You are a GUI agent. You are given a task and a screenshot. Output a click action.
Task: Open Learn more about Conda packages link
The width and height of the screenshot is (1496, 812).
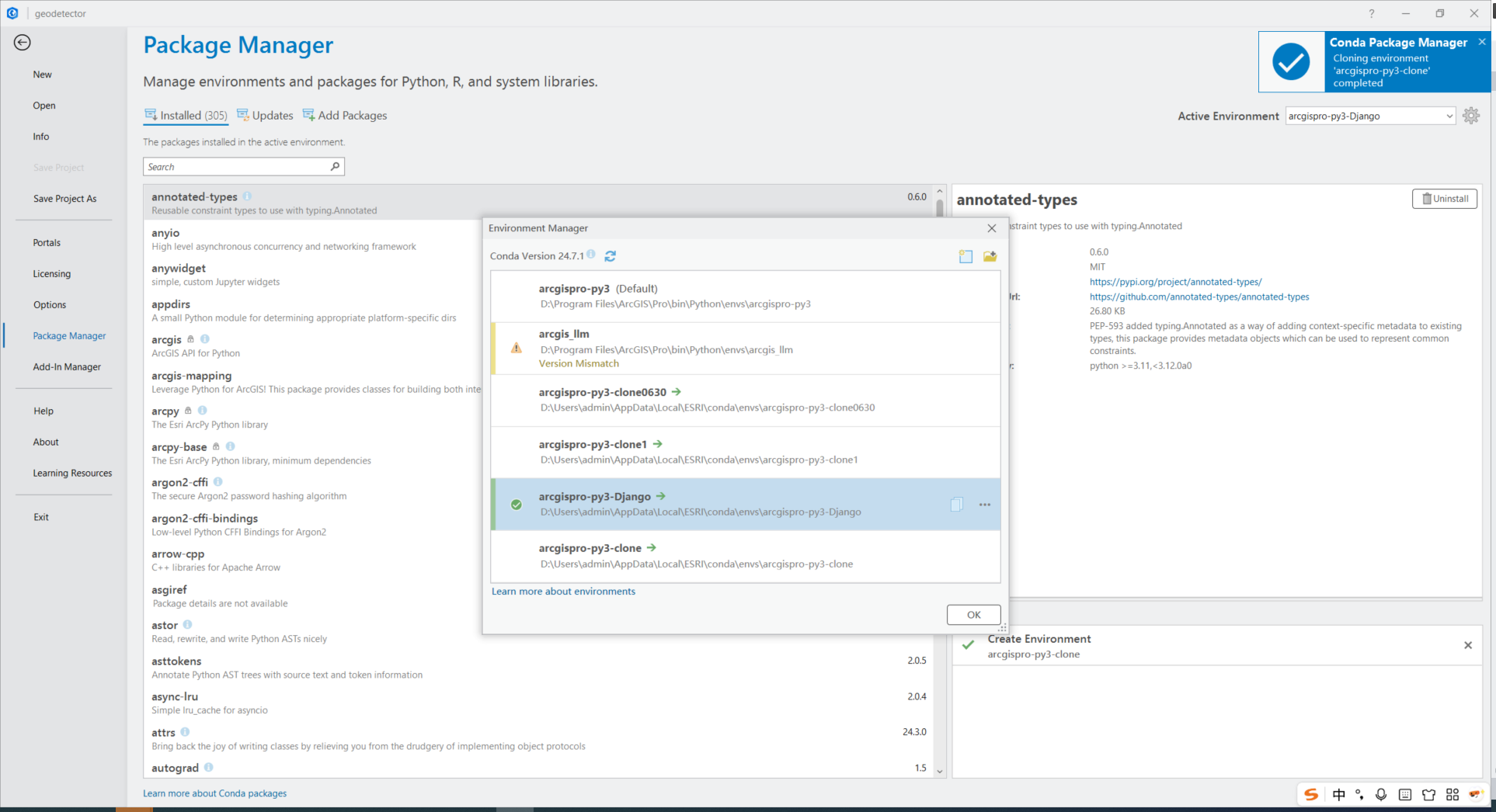point(214,793)
